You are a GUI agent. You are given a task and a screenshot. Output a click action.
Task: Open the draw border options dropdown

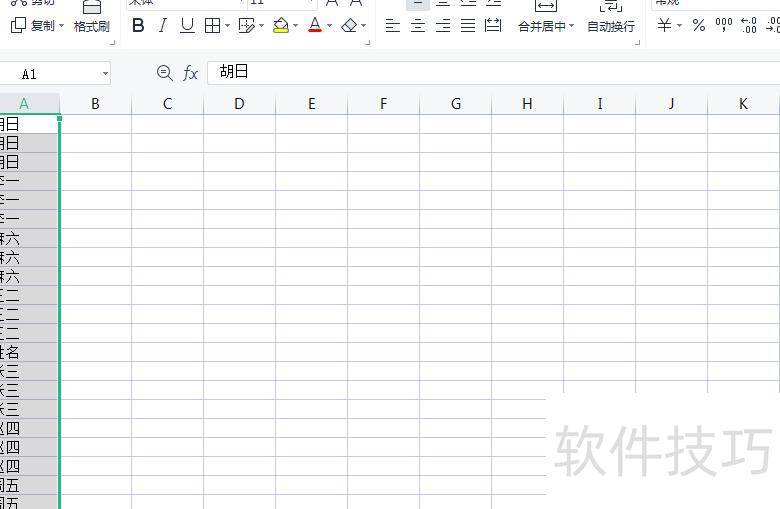click(x=262, y=25)
